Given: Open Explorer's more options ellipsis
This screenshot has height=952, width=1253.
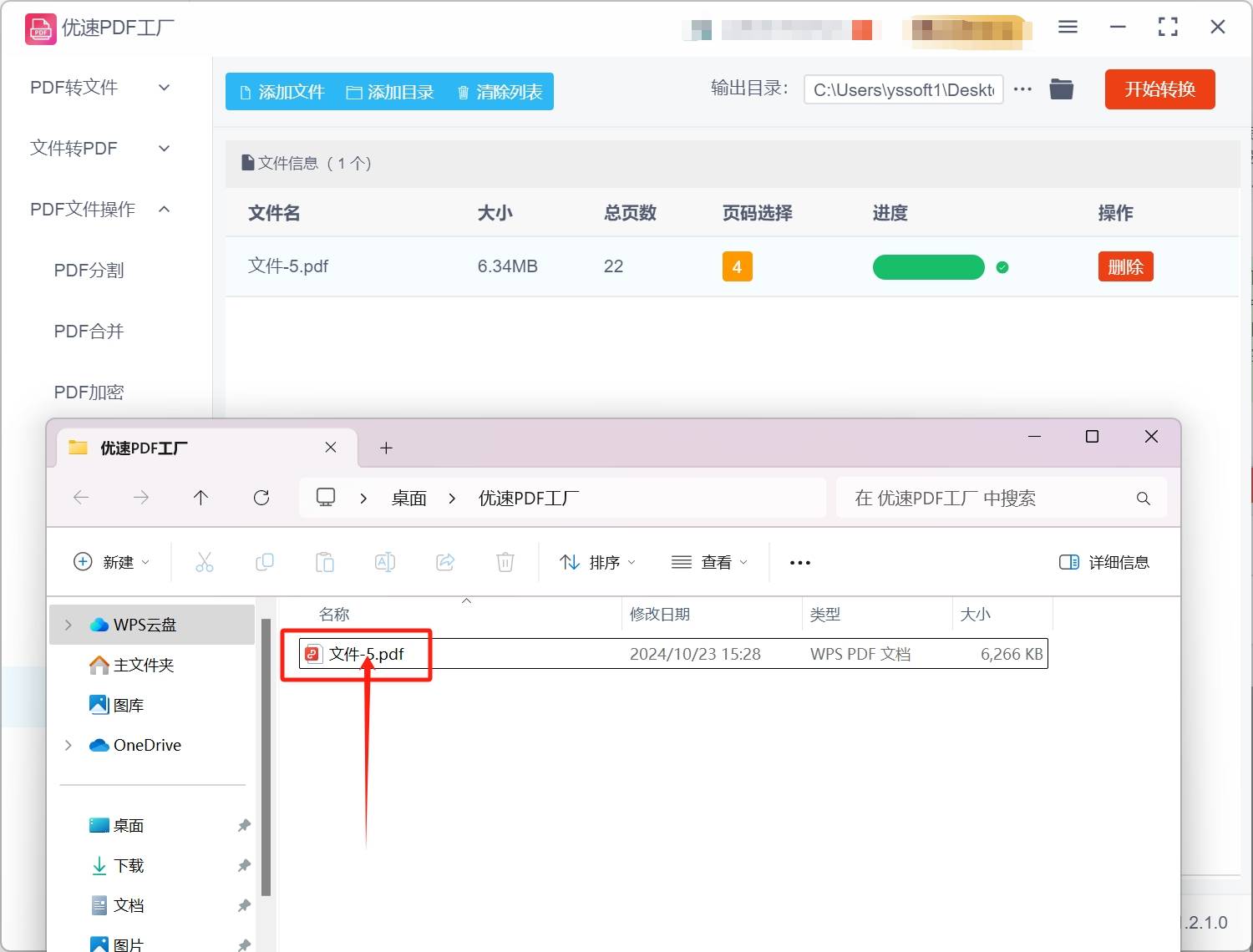Looking at the screenshot, I should point(799,563).
